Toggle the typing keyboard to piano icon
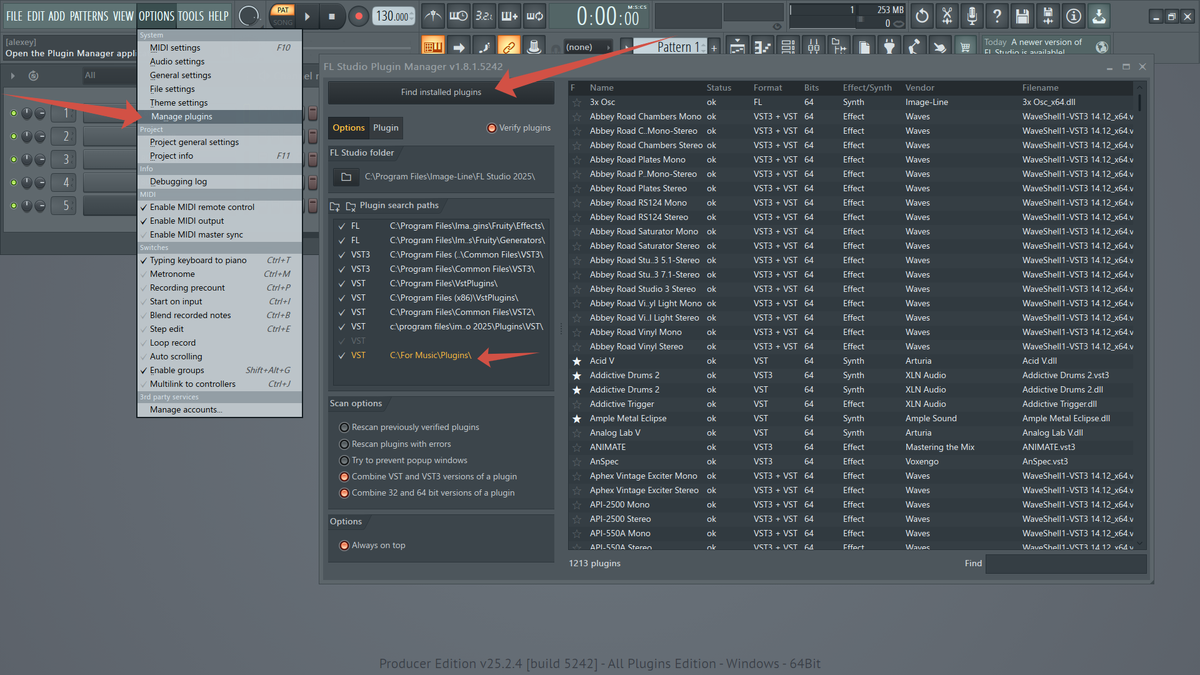Screen dimensions: 1200x675 433,47
